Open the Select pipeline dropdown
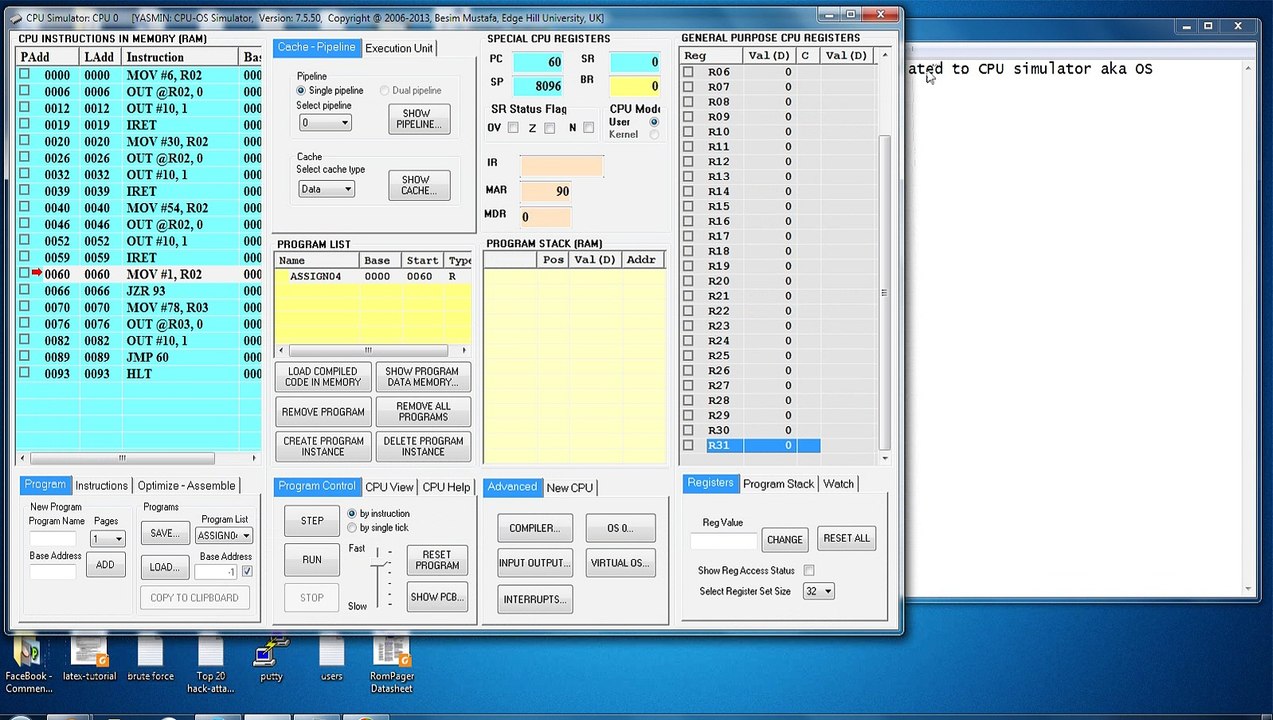 coord(325,123)
